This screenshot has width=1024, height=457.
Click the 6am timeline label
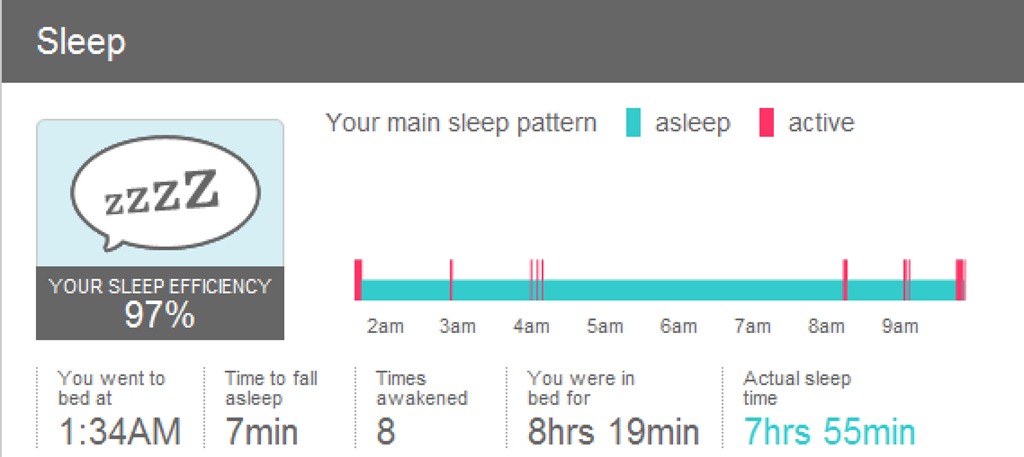click(679, 327)
